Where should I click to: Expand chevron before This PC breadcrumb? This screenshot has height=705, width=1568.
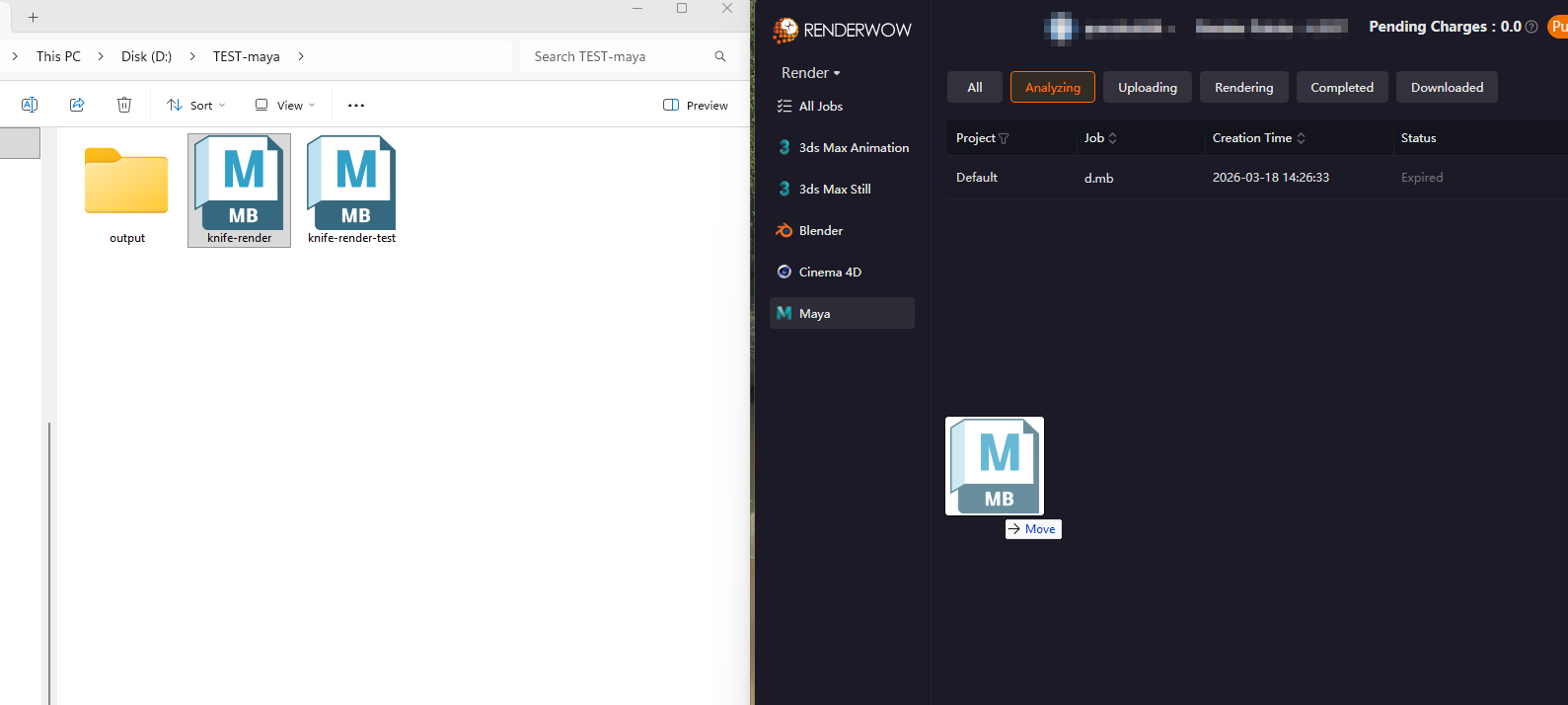coord(15,56)
